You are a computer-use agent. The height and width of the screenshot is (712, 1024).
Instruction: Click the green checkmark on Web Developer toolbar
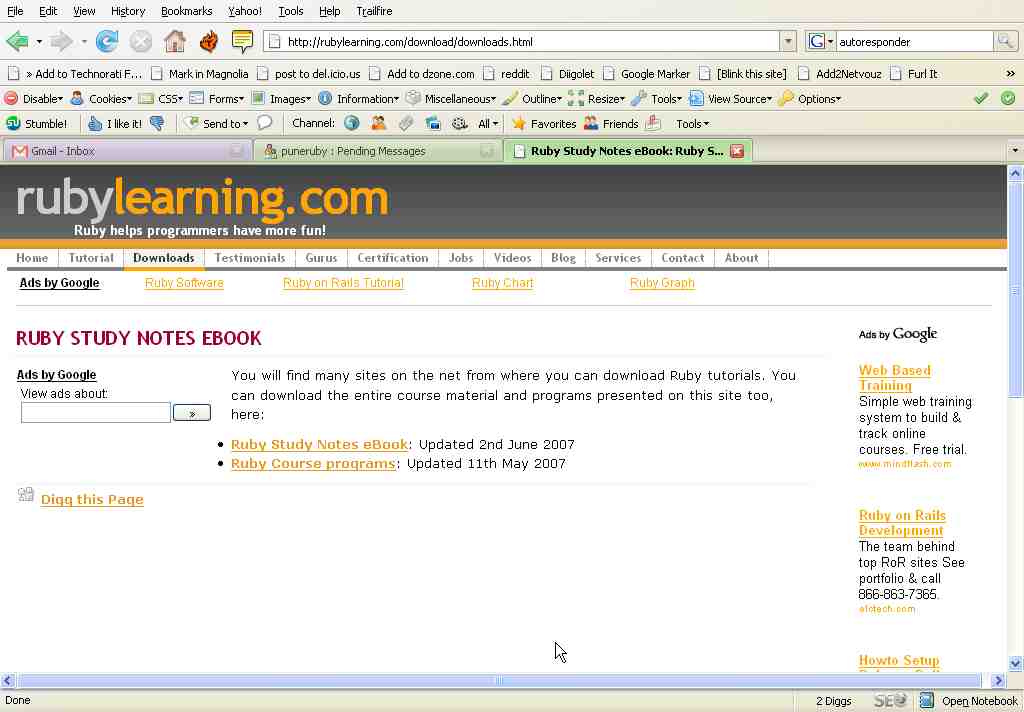point(981,99)
